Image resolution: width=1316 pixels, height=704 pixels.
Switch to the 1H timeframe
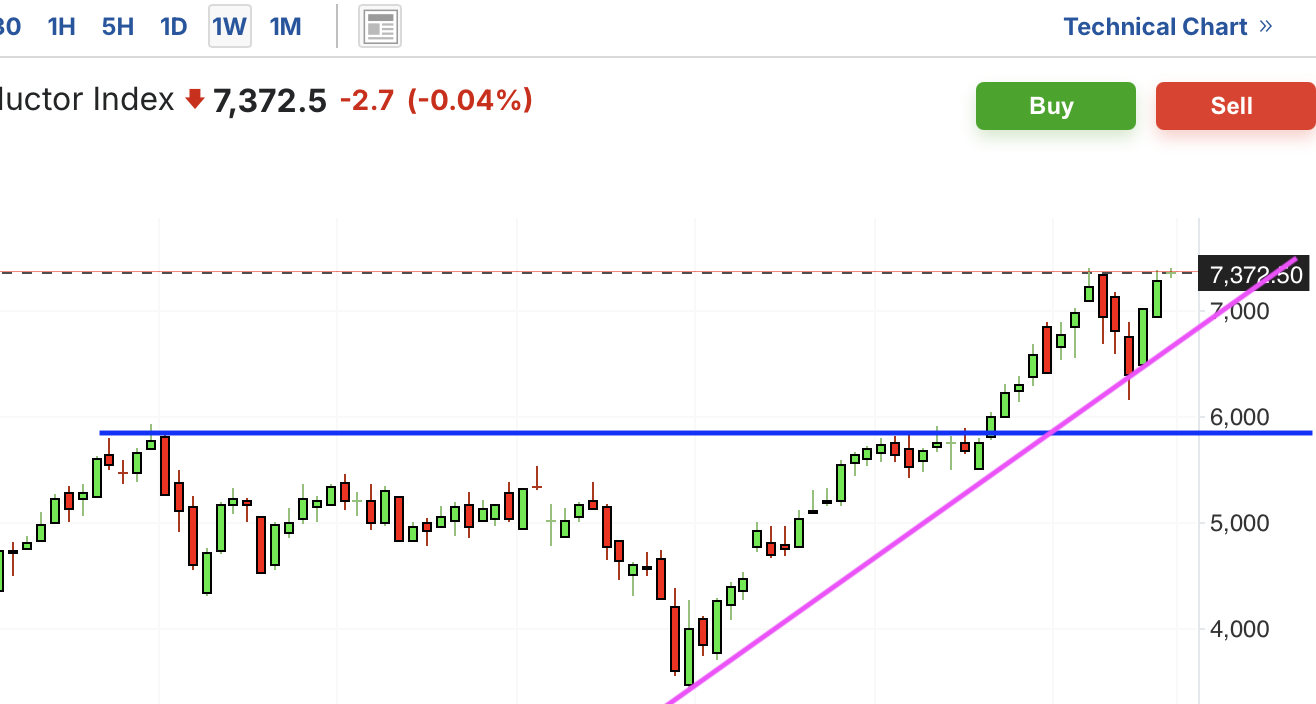click(62, 26)
